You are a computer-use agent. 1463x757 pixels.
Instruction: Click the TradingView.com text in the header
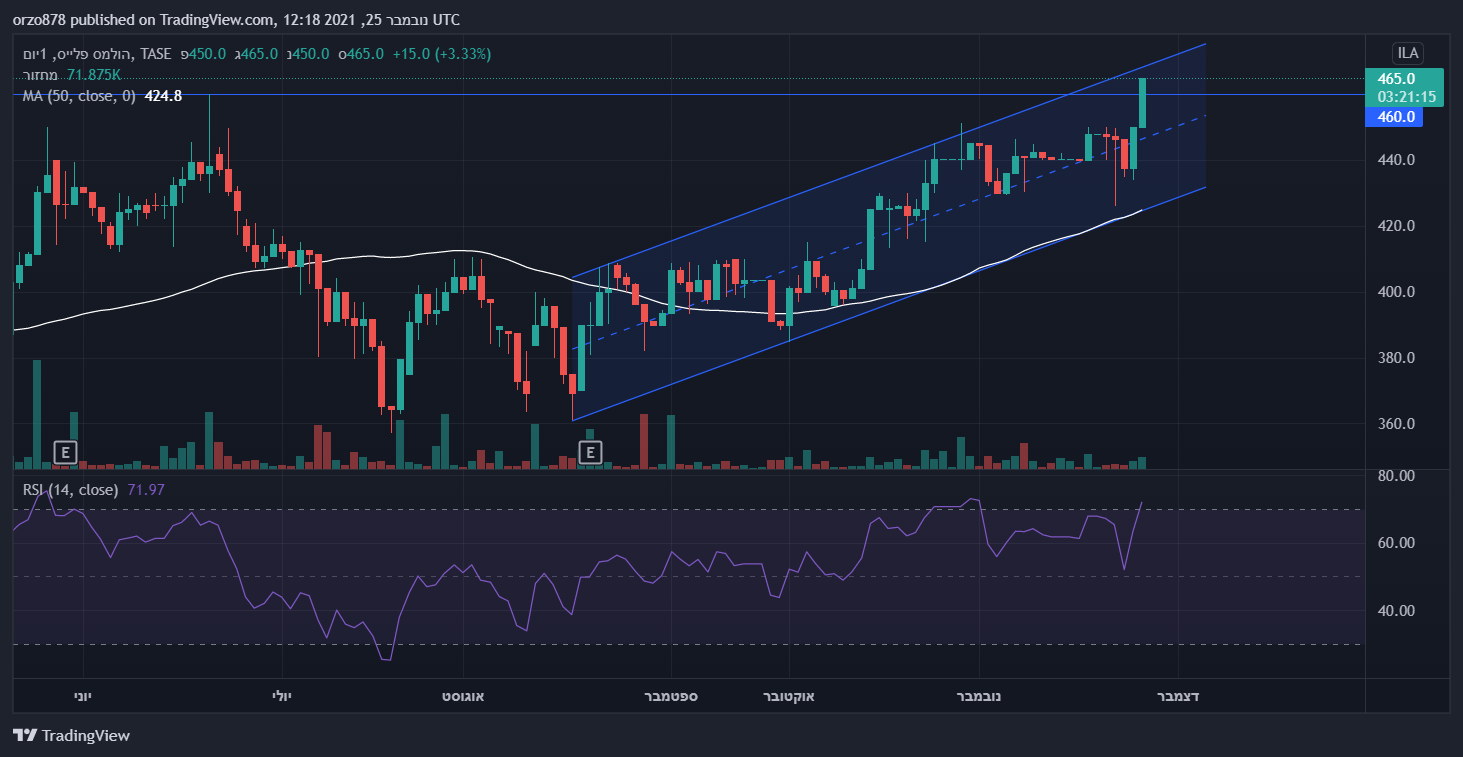(x=216, y=19)
